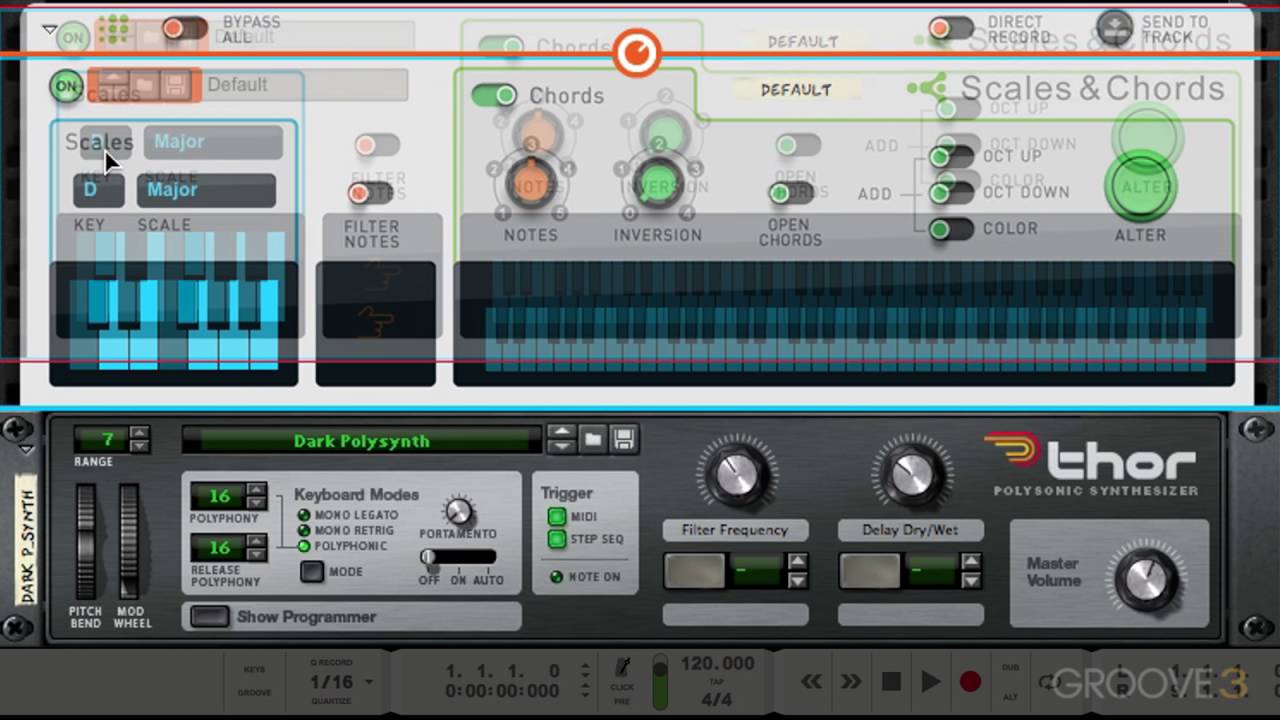Select Polyphonic keyboard mode
Viewport: 1280px width, 720px height.
click(x=304, y=546)
